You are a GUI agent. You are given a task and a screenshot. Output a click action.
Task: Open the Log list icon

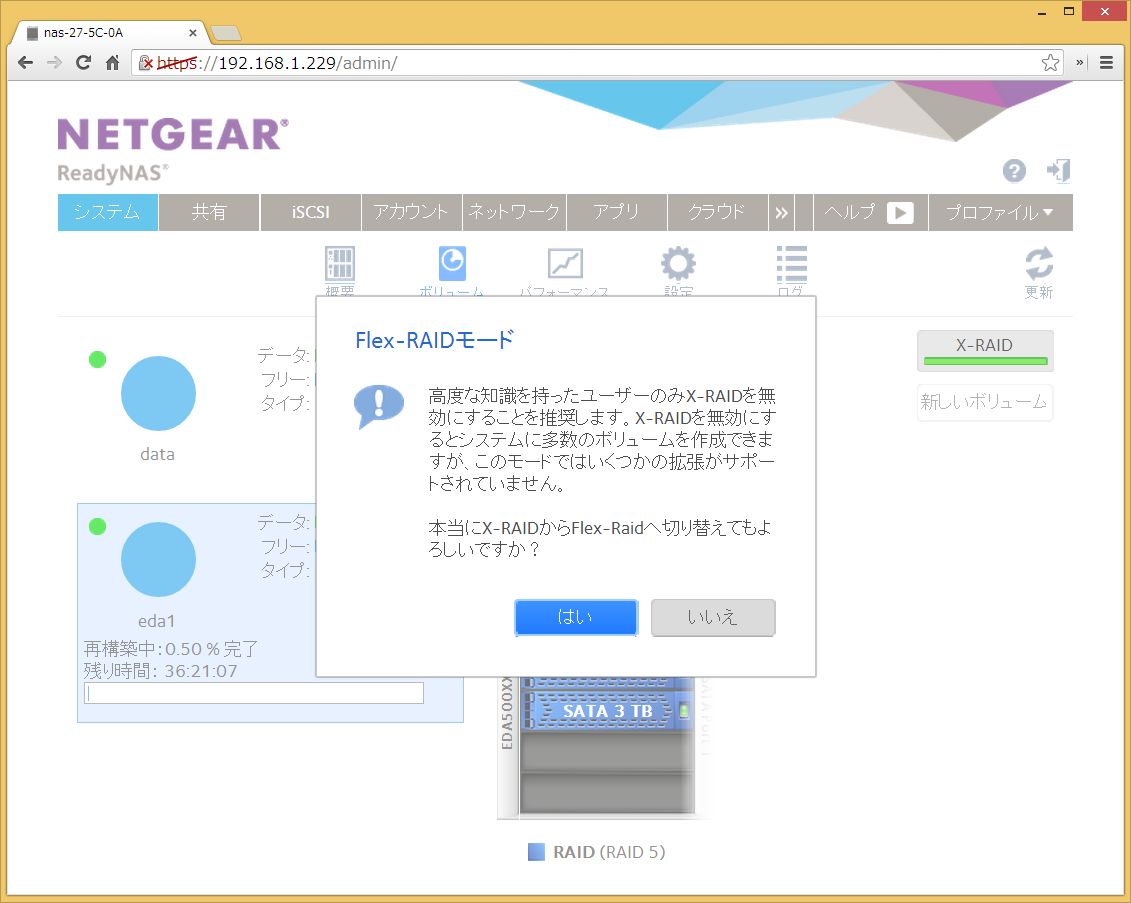click(x=791, y=264)
